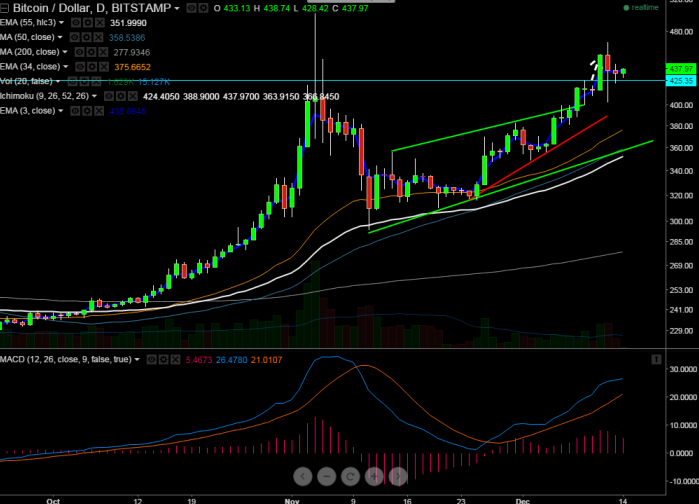
Task: Click the realtime status indicator
Action: point(641,8)
